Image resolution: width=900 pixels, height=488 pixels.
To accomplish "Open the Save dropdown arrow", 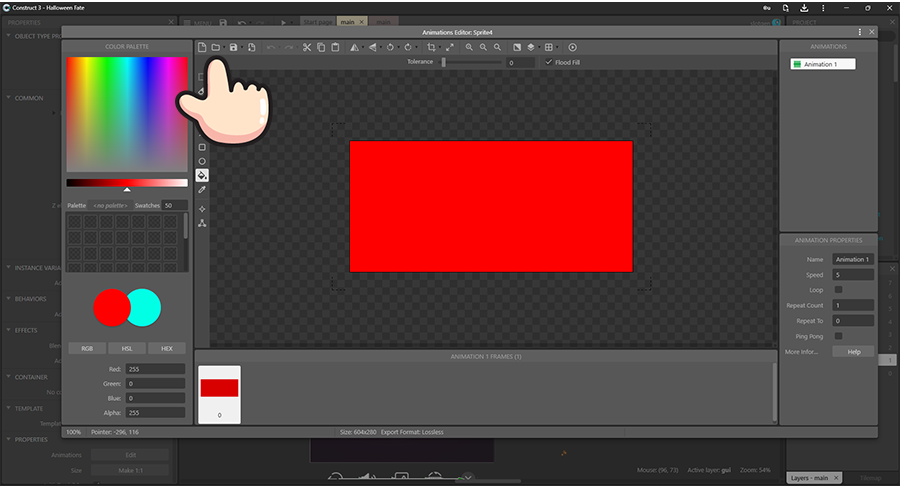I will [x=241, y=48].
